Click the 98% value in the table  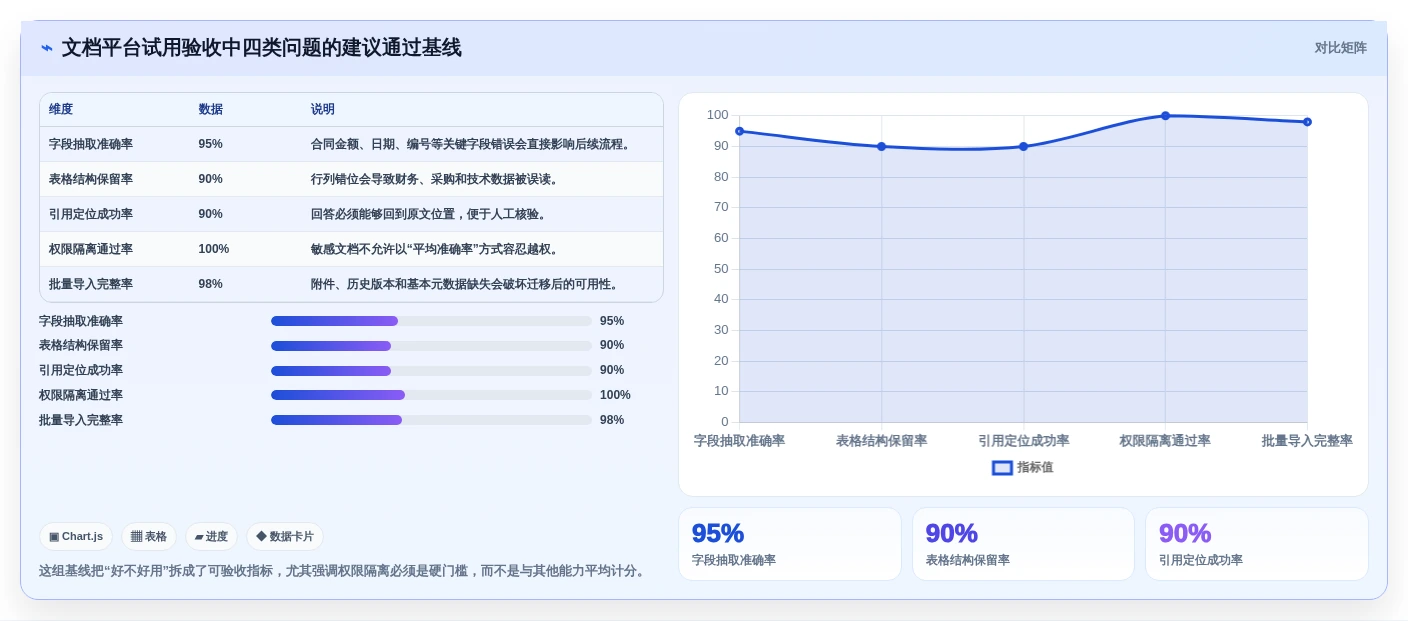(210, 285)
